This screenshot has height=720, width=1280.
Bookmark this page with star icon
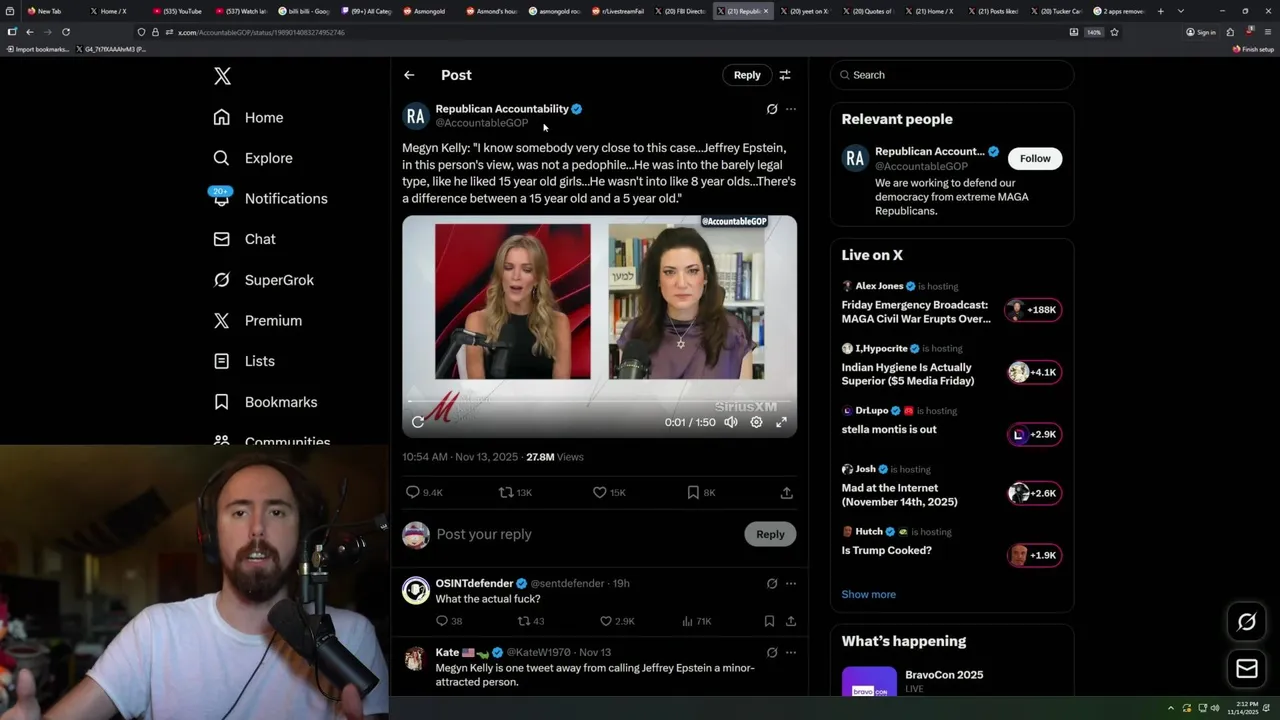[x=1114, y=32]
